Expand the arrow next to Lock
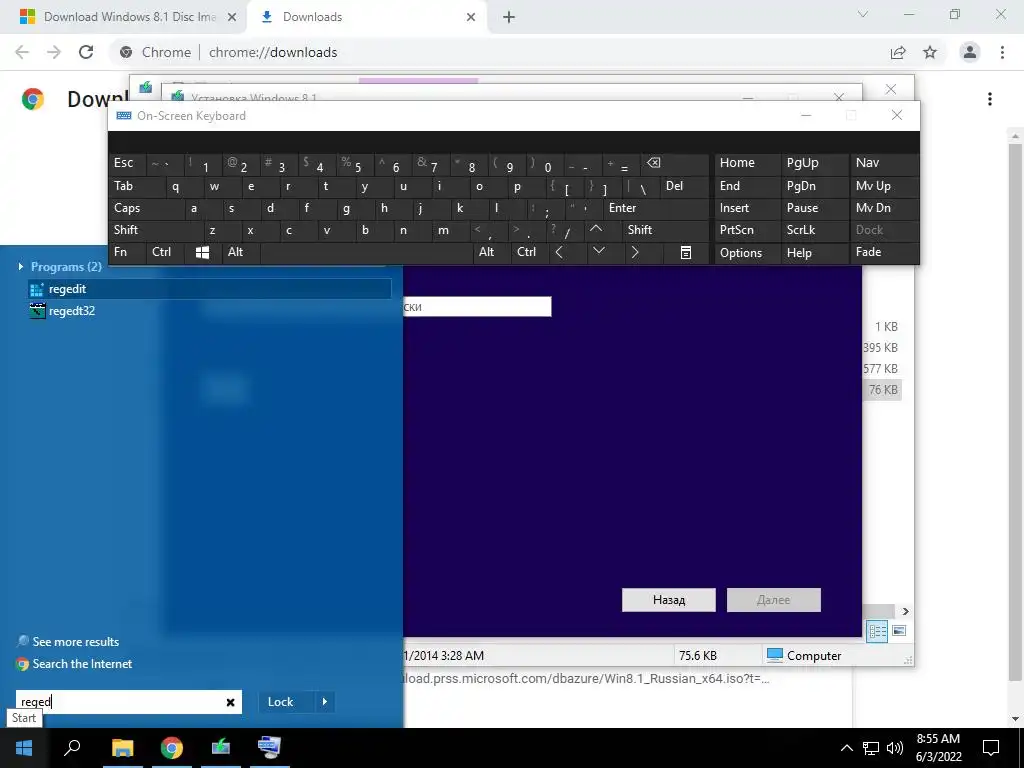This screenshot has height=768, width=1024. (325, 702)
